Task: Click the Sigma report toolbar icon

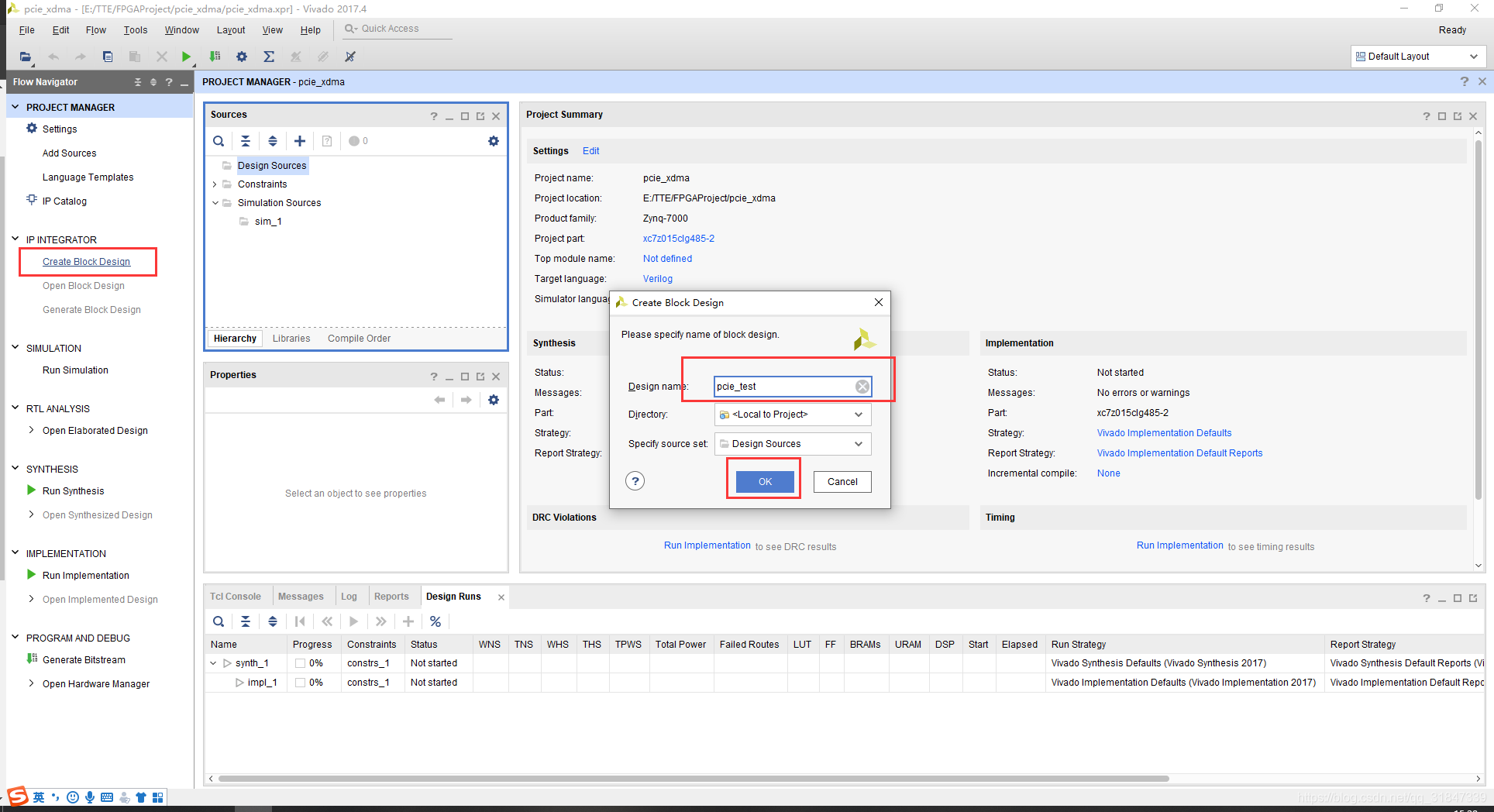Action: click(269, 57)
